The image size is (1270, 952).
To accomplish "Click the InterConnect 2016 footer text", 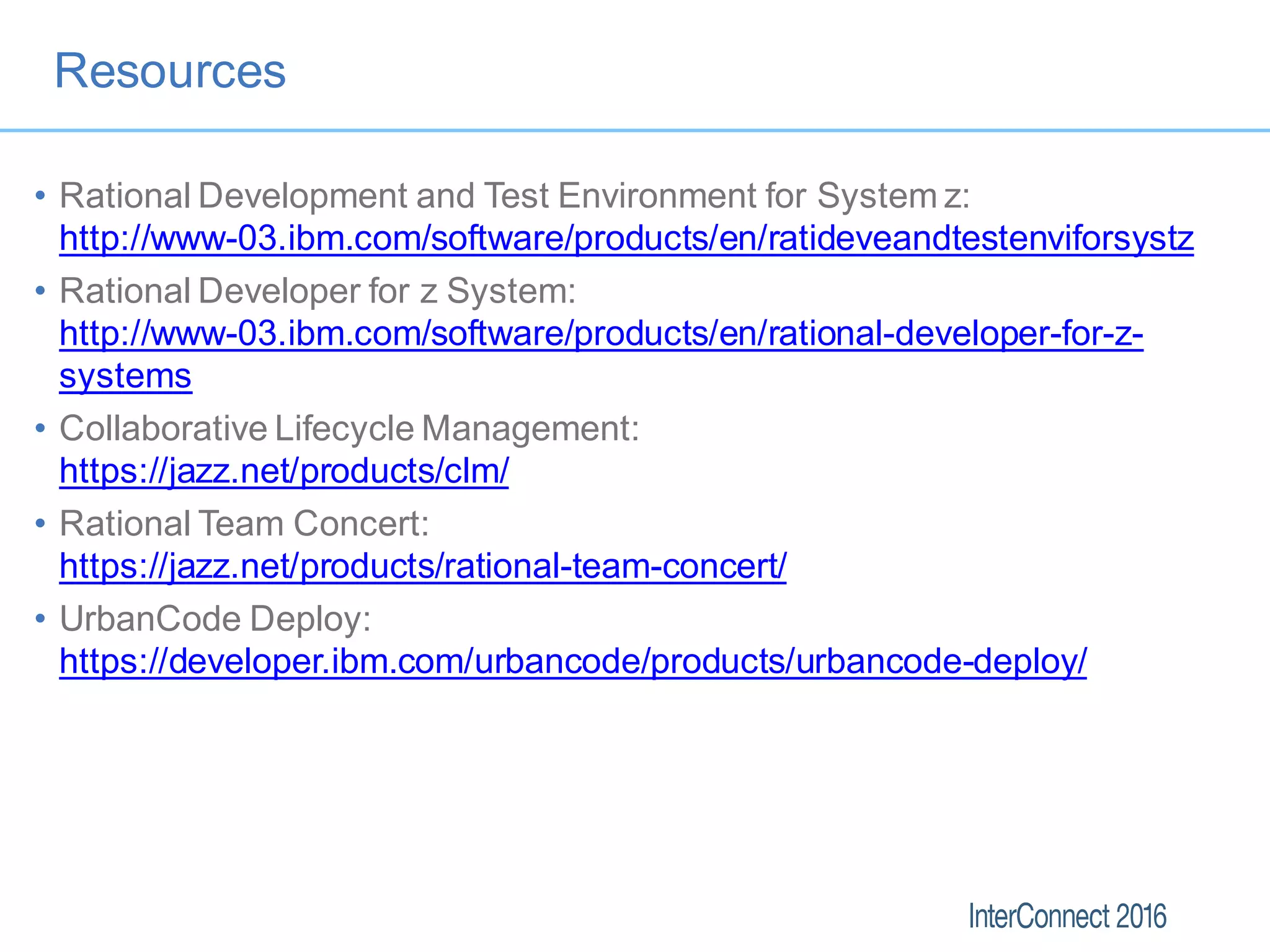I will (1067, 917).
